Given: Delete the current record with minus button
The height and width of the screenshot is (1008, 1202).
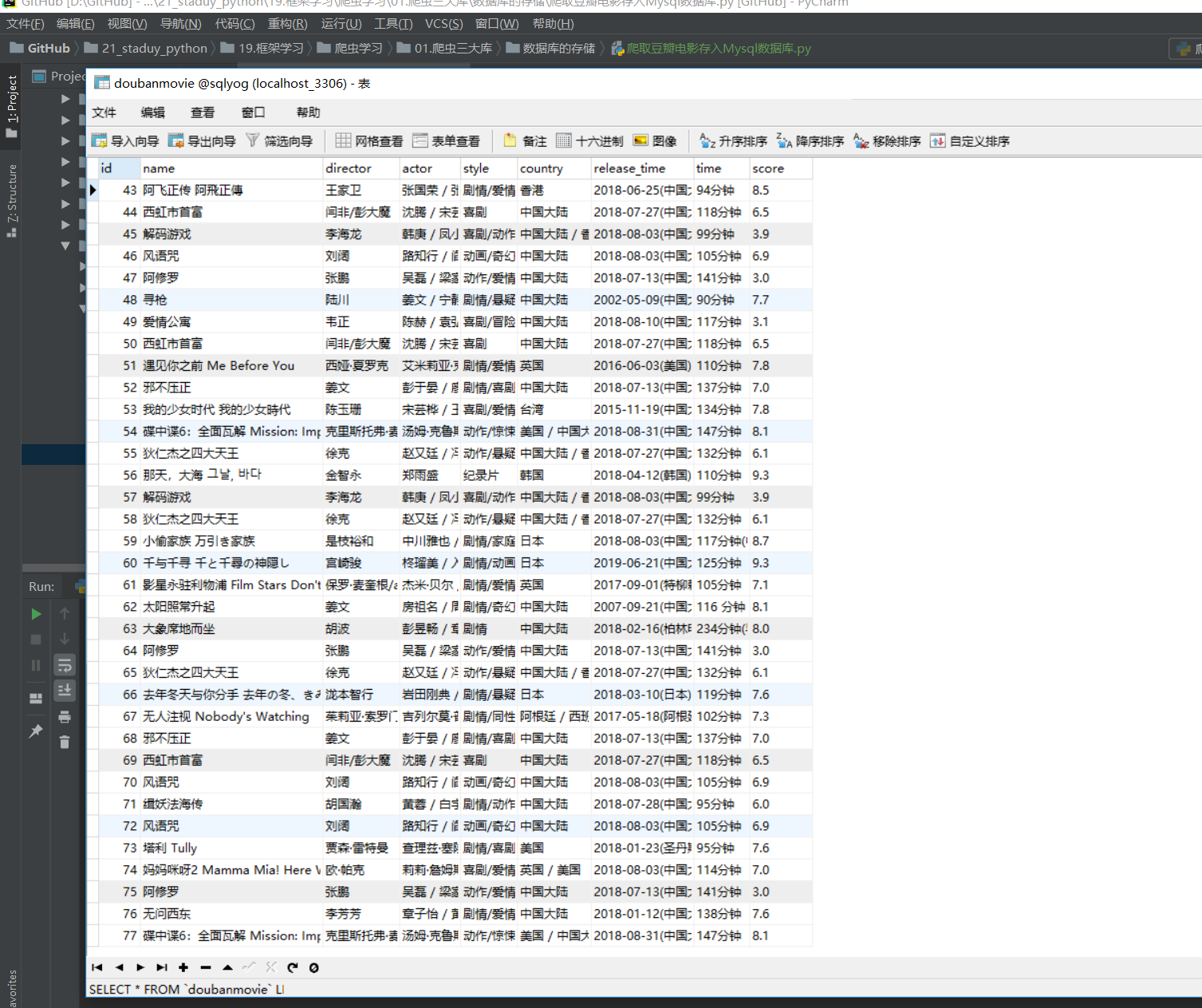Looking at the screenshot, I should pyautogui.click(x=206, y=967).
